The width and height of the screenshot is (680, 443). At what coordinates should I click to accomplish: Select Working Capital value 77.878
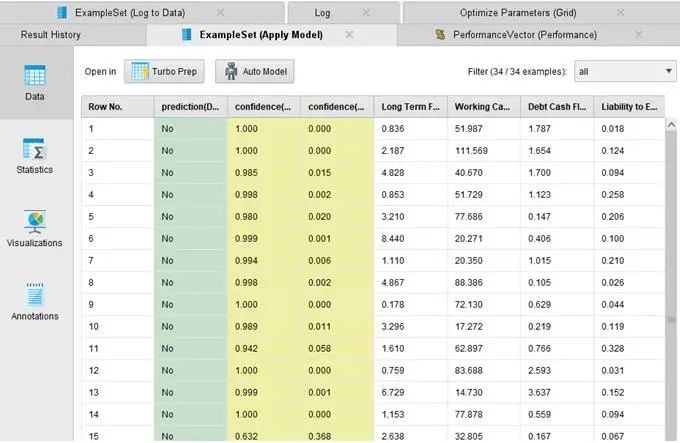(x=468, y=414)
